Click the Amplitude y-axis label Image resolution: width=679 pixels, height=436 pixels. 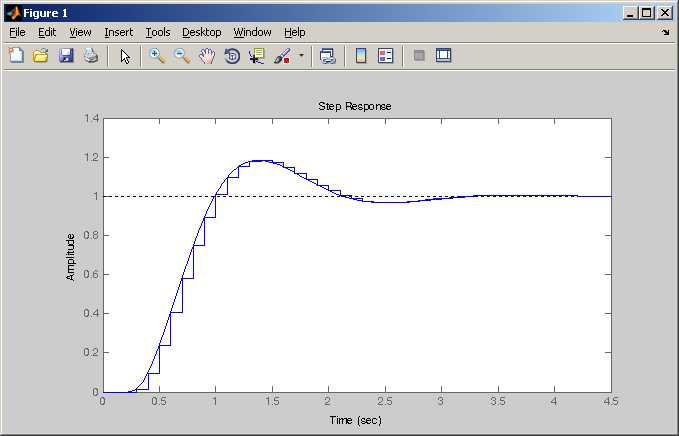click(x=70, y=257)
